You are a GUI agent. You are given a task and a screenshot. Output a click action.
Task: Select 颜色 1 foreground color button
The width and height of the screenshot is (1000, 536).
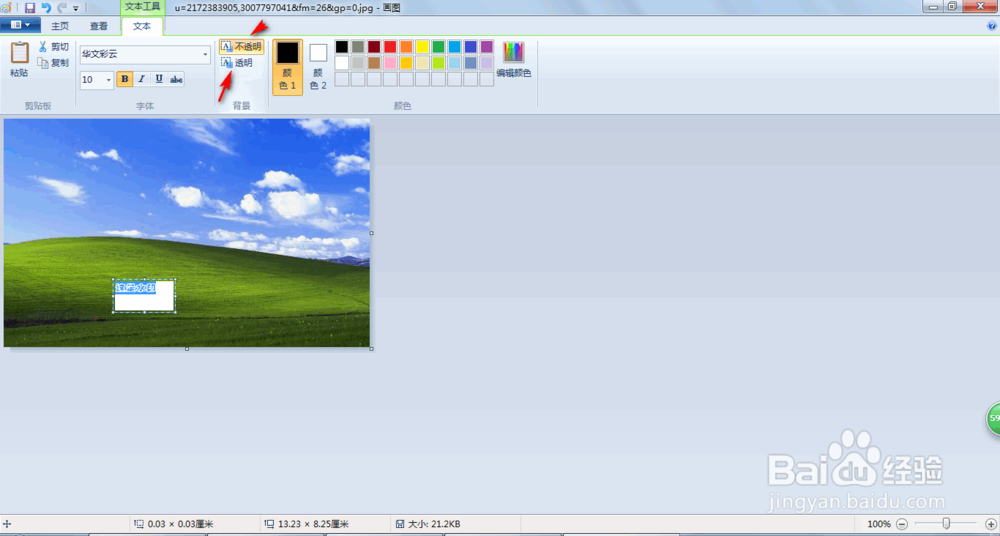pos(288,67)
